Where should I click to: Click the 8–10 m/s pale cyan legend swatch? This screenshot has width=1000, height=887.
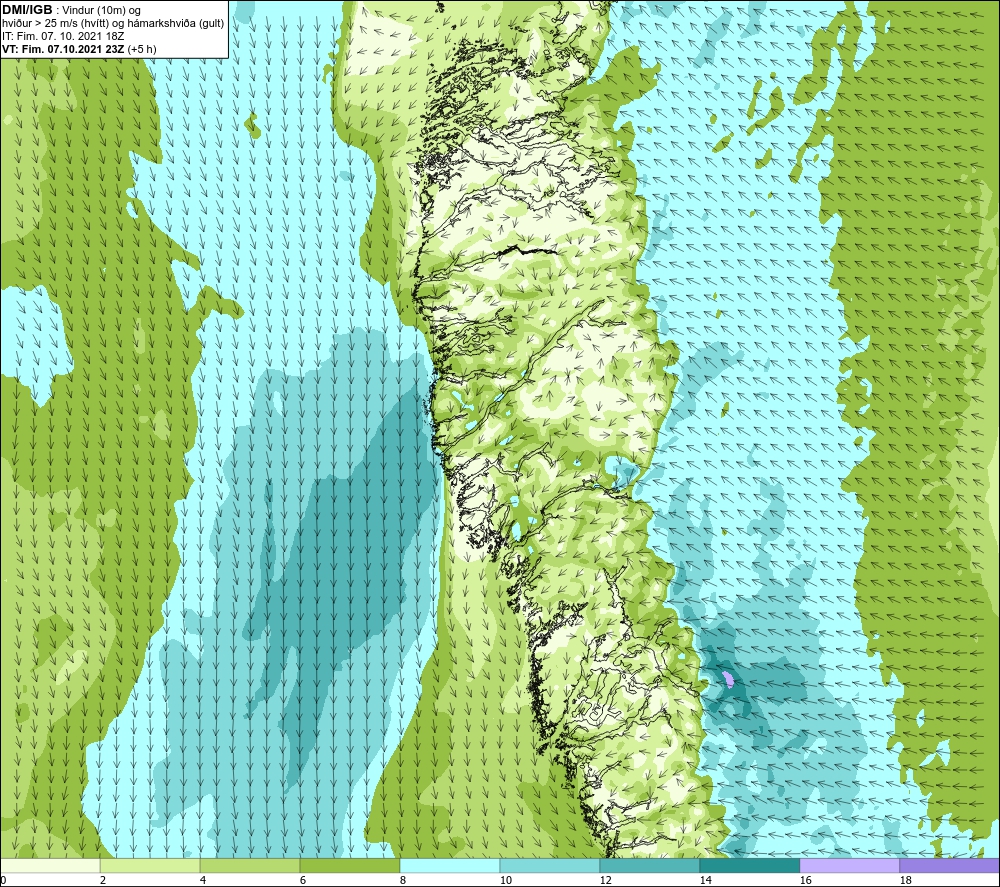click(x=450, y=865)
